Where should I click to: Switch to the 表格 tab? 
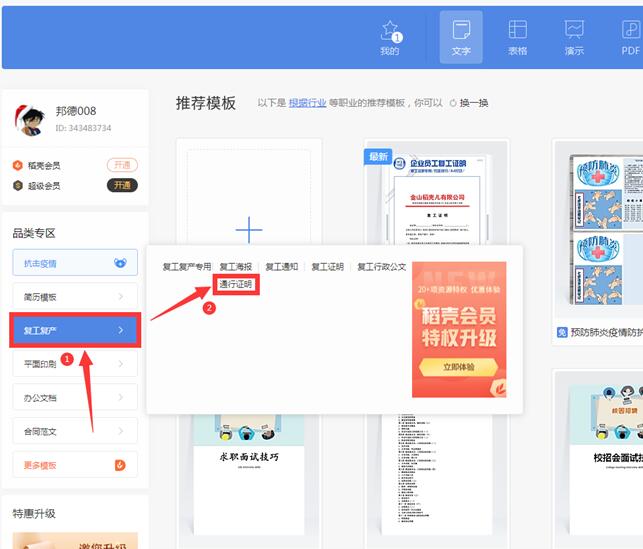(518, 38)
